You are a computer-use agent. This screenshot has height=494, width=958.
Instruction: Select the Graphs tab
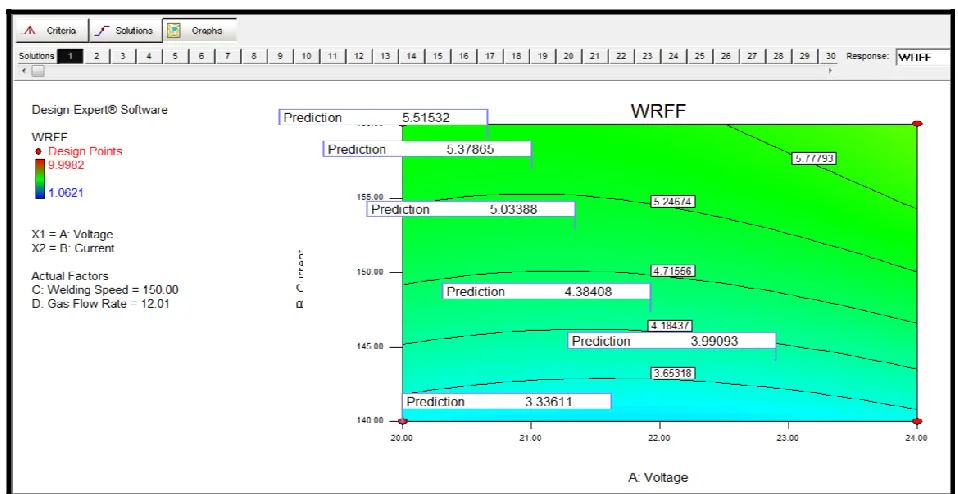point(199,30)
